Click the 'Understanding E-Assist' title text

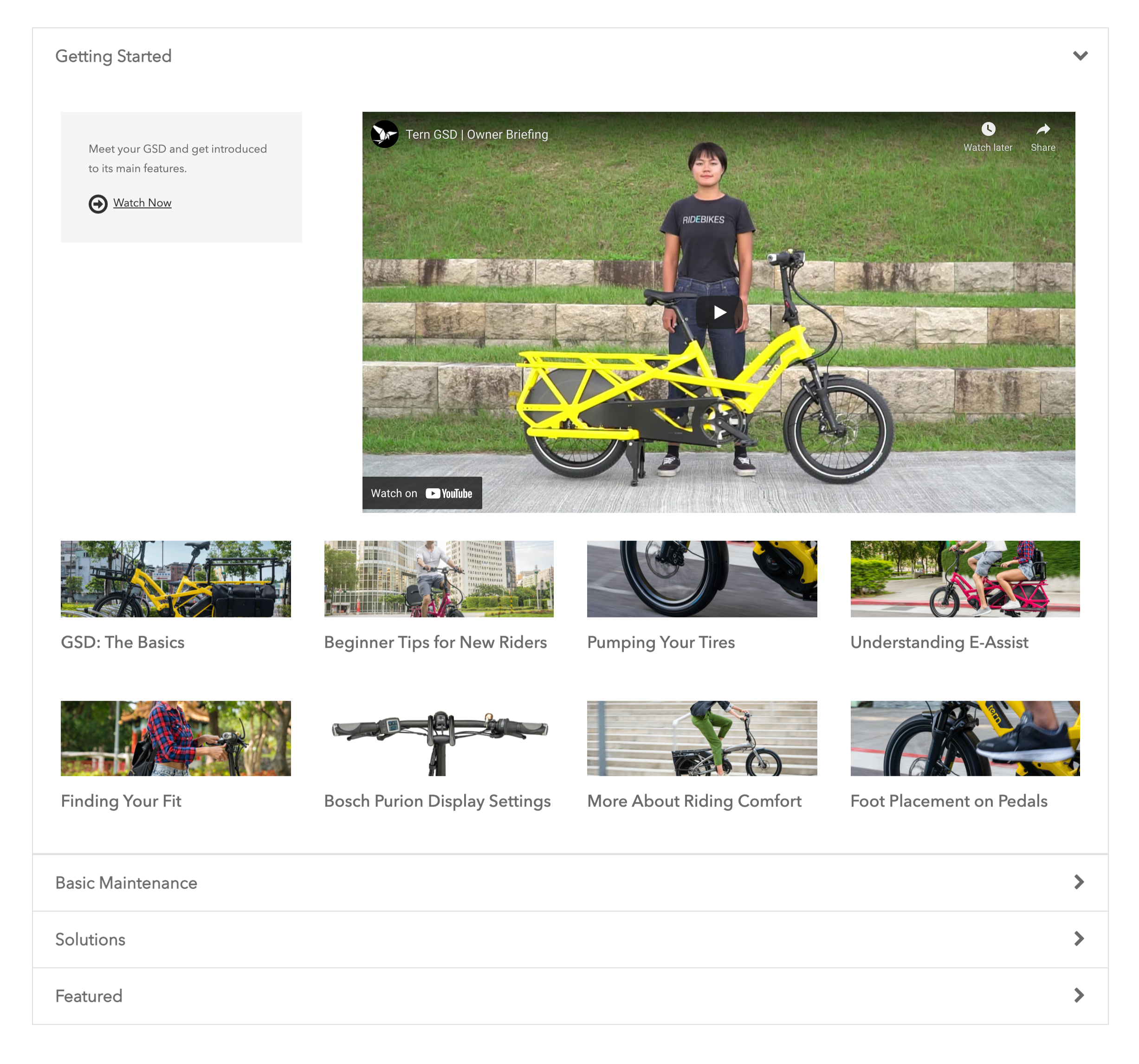[939, 642]
